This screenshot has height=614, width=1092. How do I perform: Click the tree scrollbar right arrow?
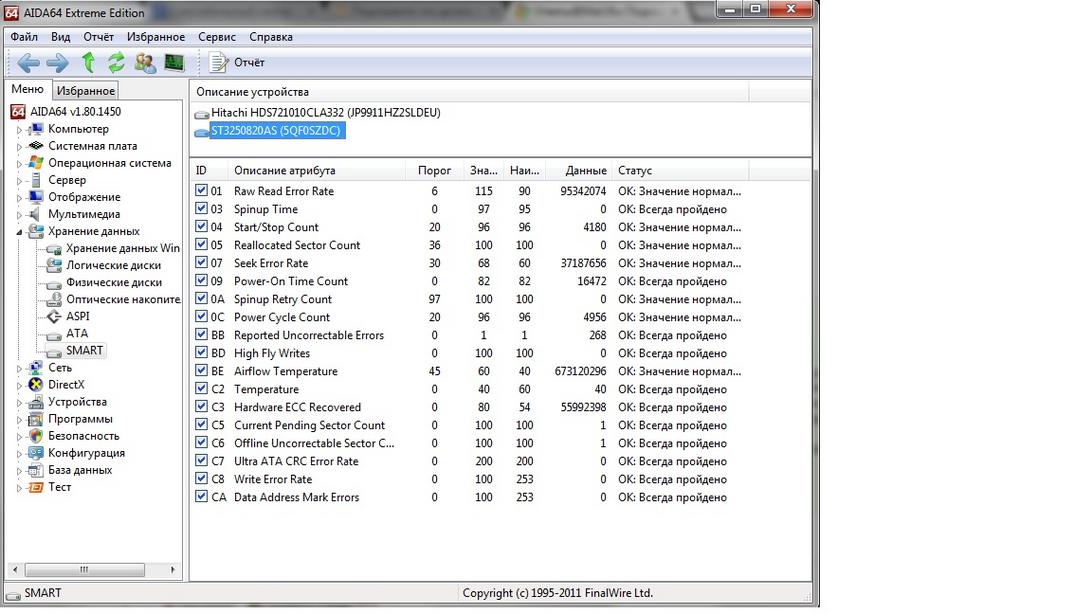173,569
